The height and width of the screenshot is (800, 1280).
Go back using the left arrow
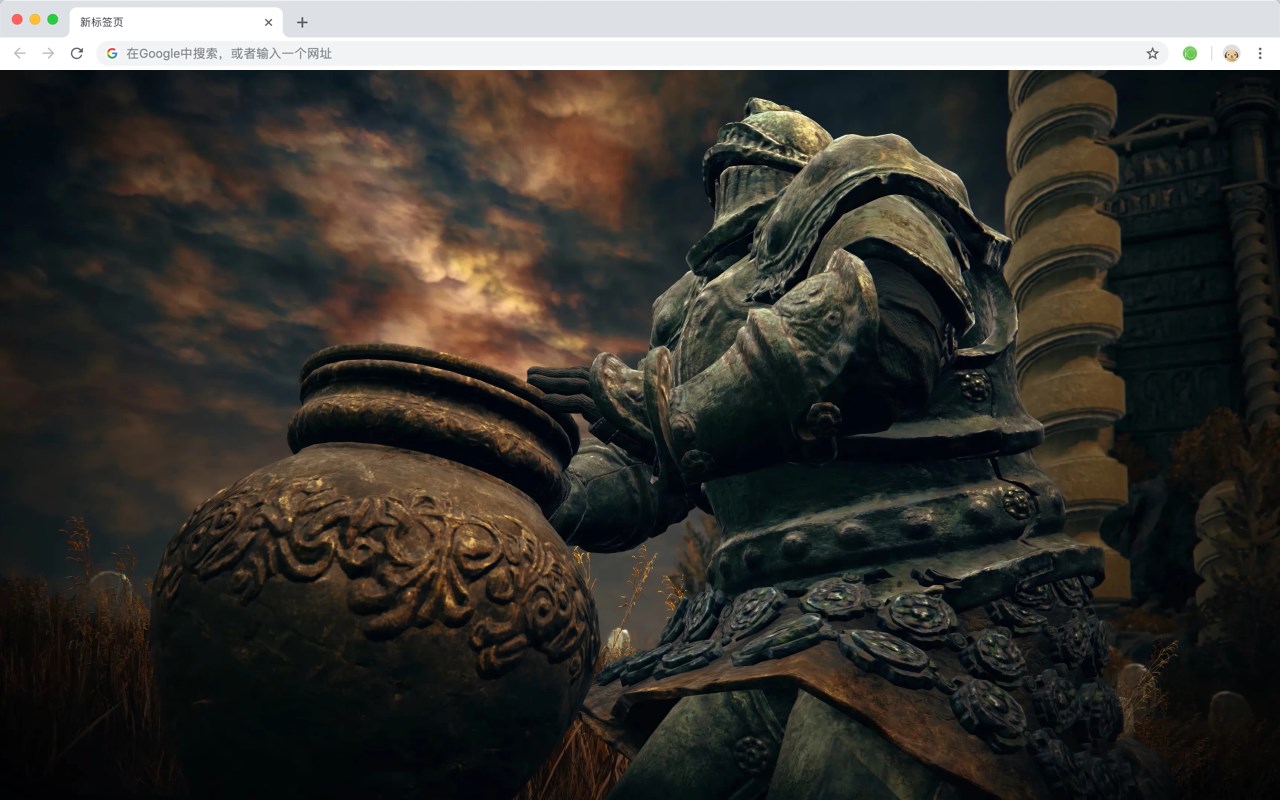tap(18, 53)
